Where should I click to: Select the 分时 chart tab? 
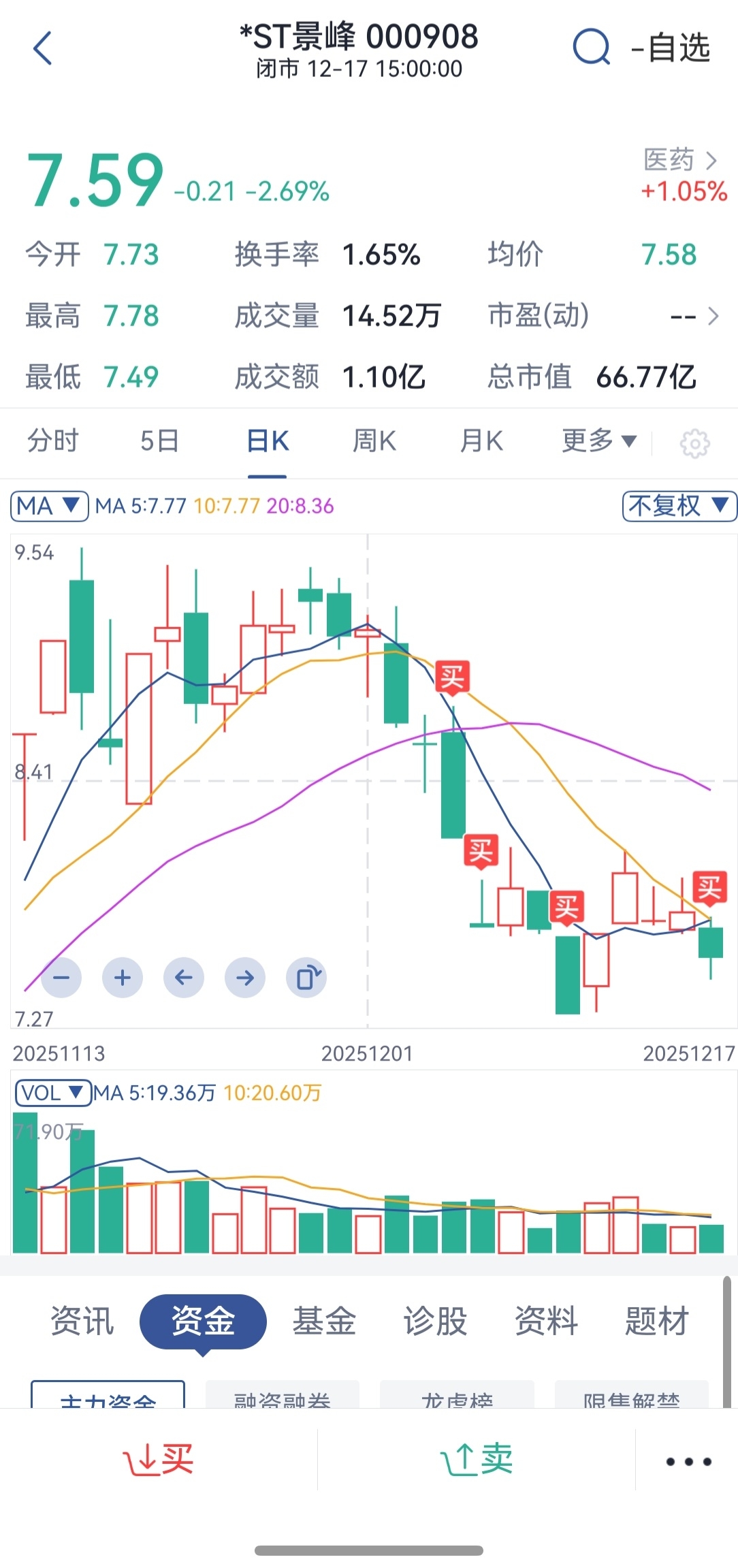point(52,441)
